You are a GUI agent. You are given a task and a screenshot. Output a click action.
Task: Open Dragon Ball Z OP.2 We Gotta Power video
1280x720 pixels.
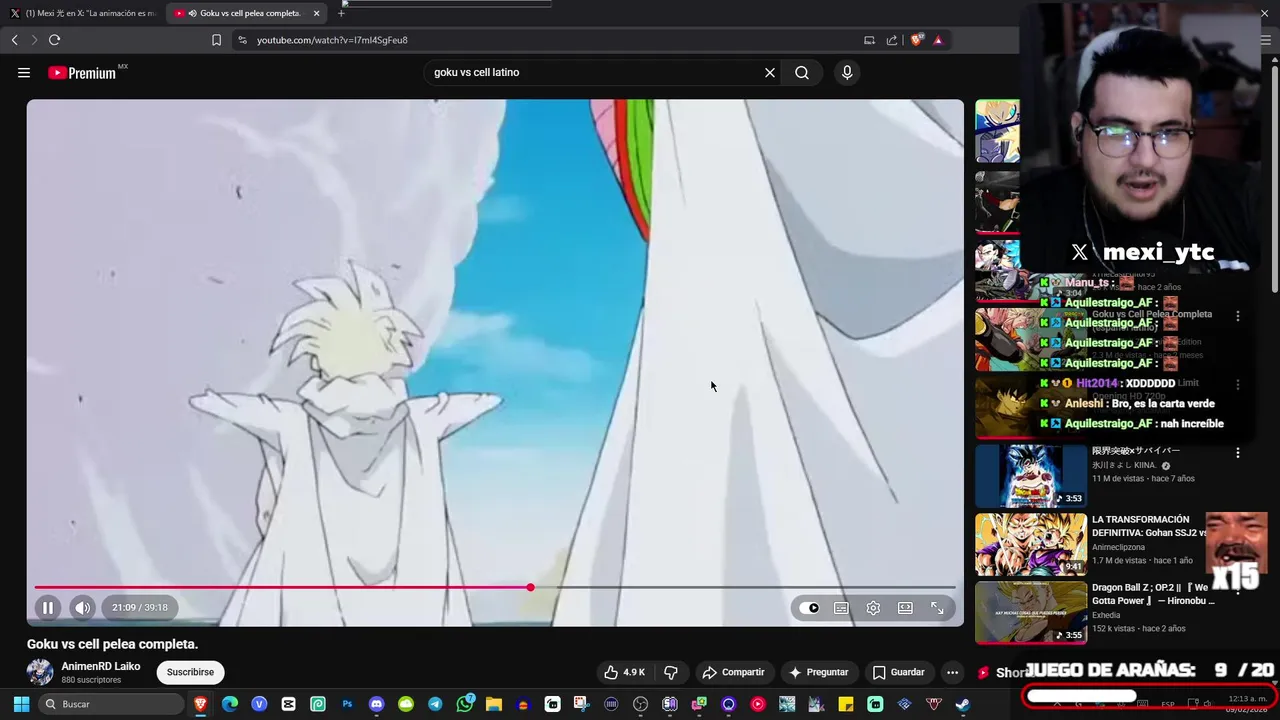click(x=1153, y=594)
